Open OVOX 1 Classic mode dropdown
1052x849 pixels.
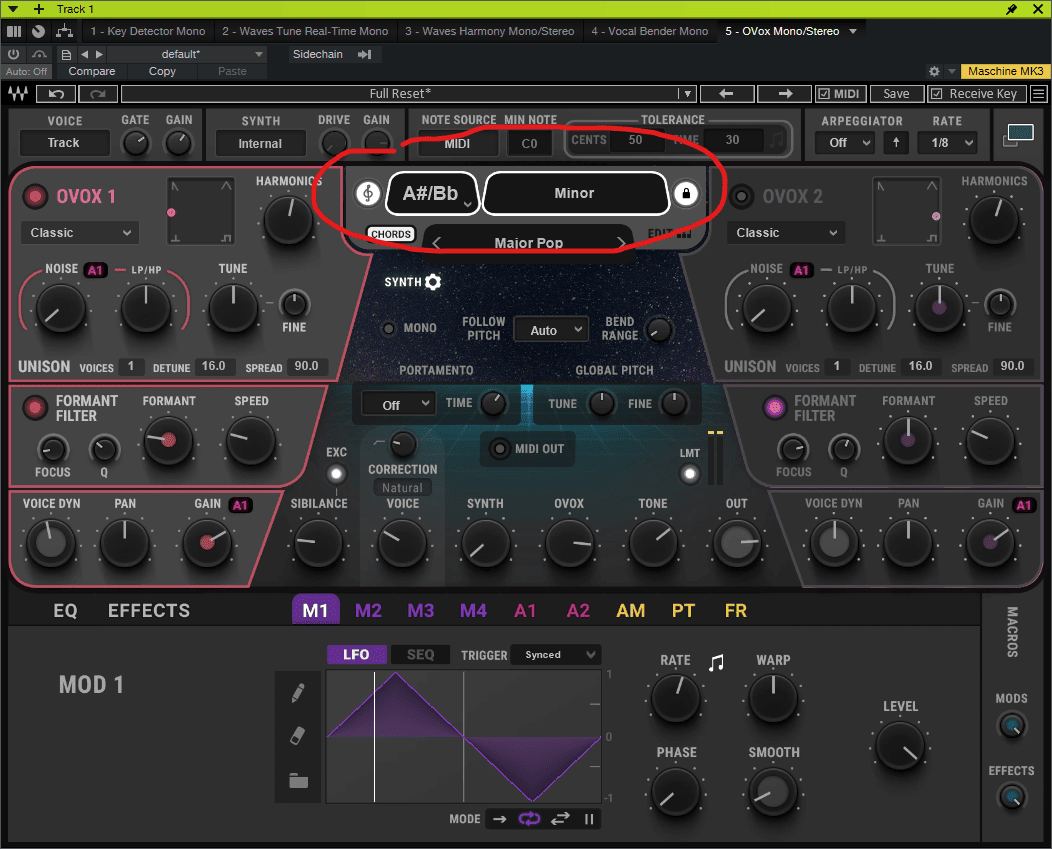coord(80,233)
